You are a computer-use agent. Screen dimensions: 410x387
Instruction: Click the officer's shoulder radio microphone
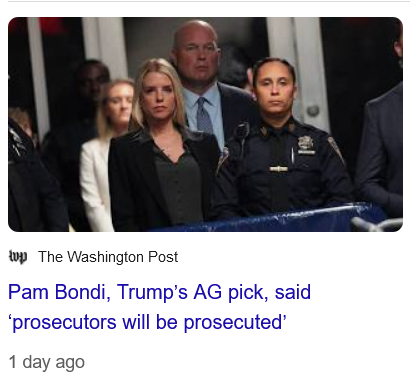tap(241, 132)
